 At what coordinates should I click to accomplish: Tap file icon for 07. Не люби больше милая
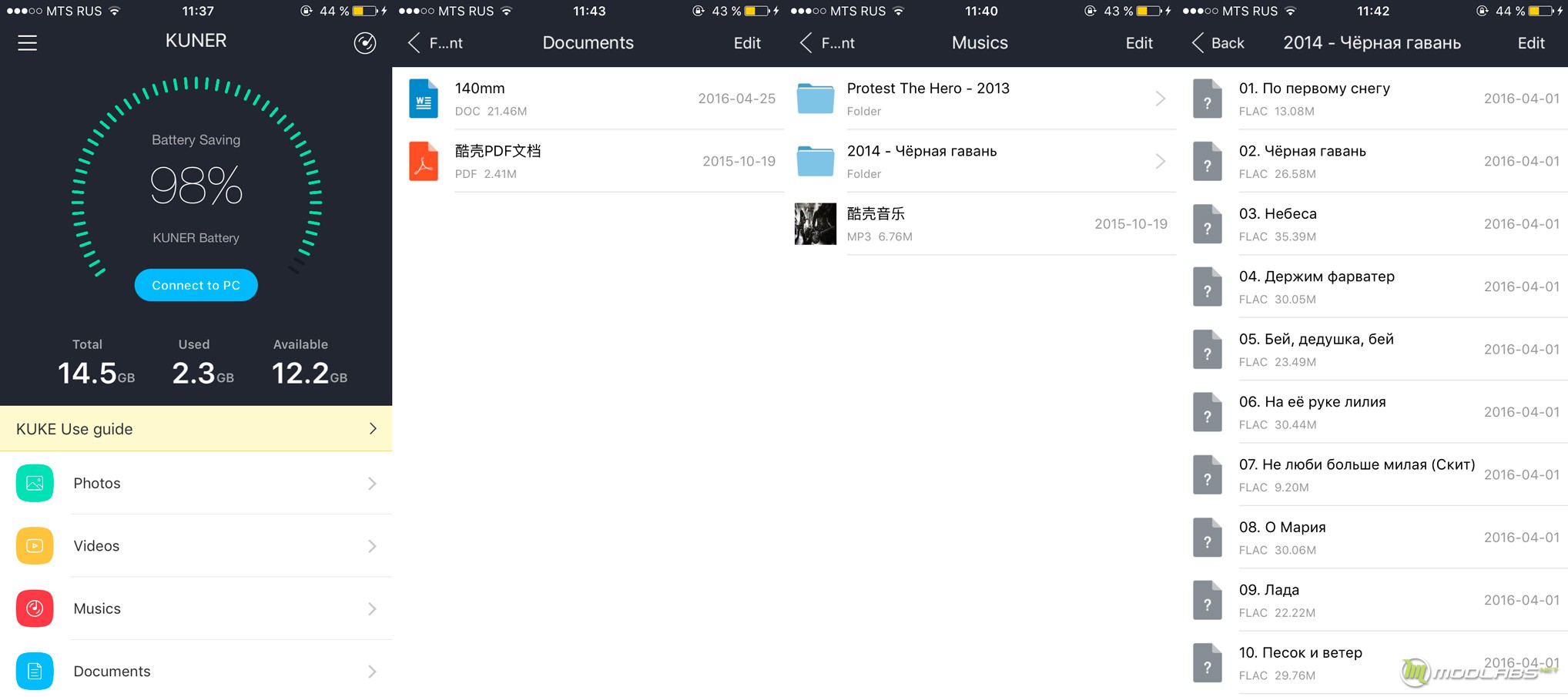pyautogui.click(x=1208, y=474)
